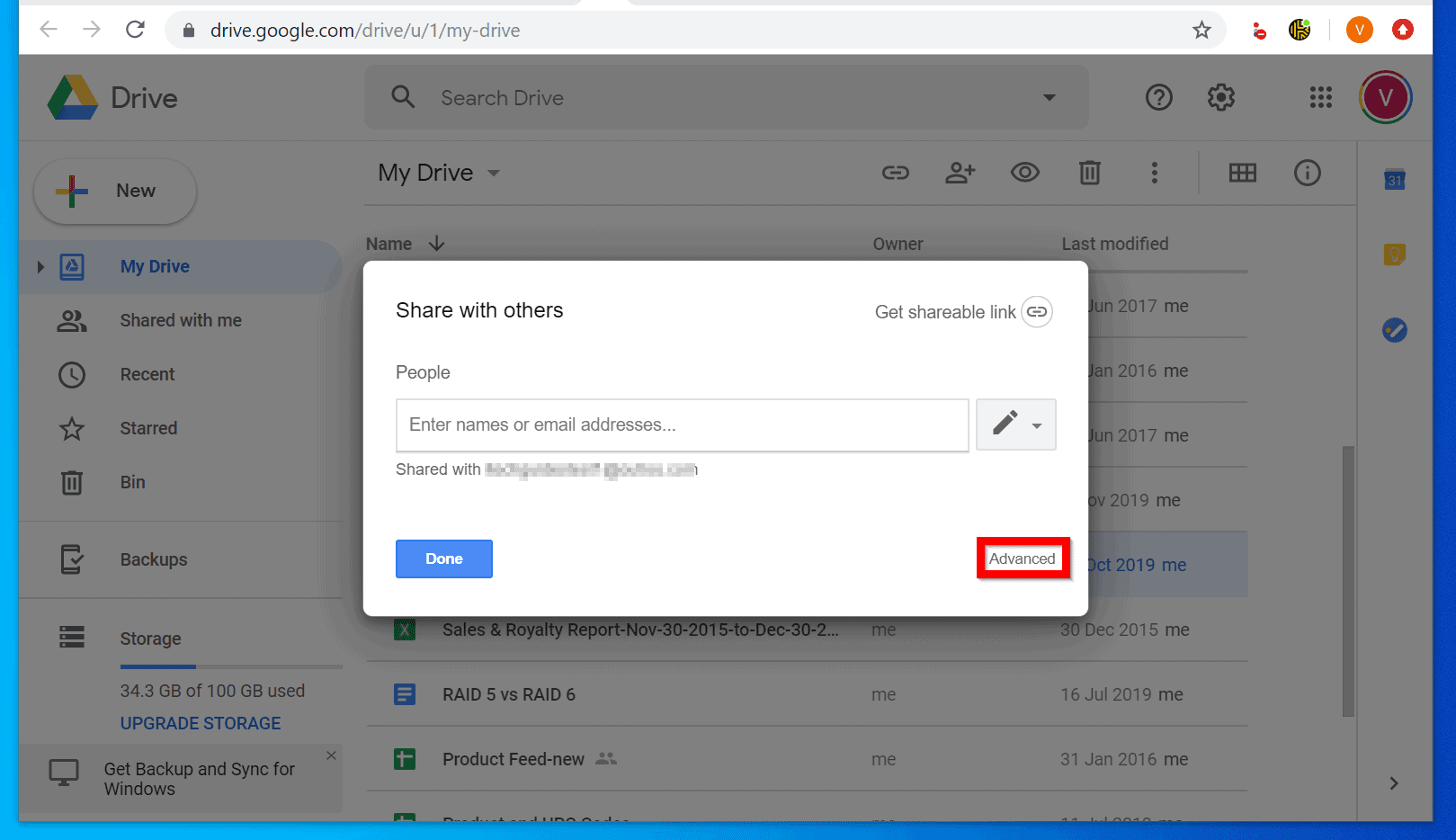
Task: Open Google Calendar from the right side panel
Action: click(1393, 180)
